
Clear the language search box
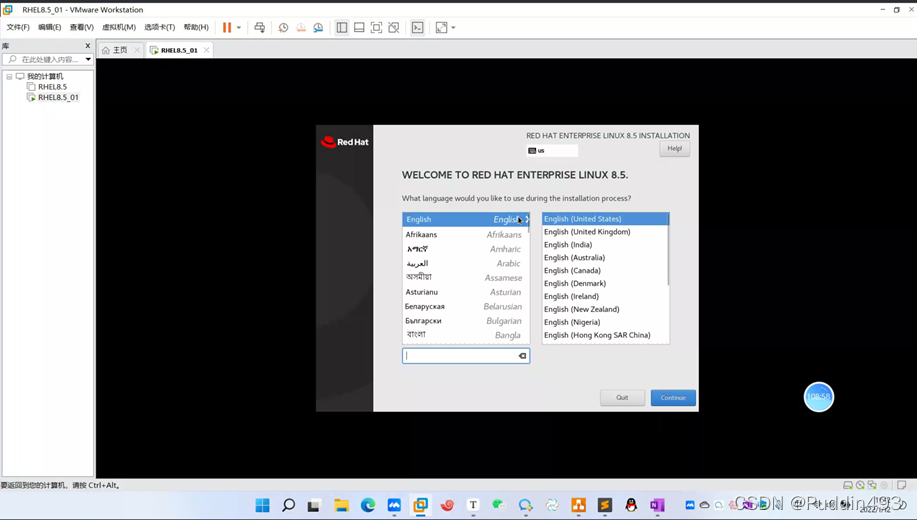pos(522,356)
